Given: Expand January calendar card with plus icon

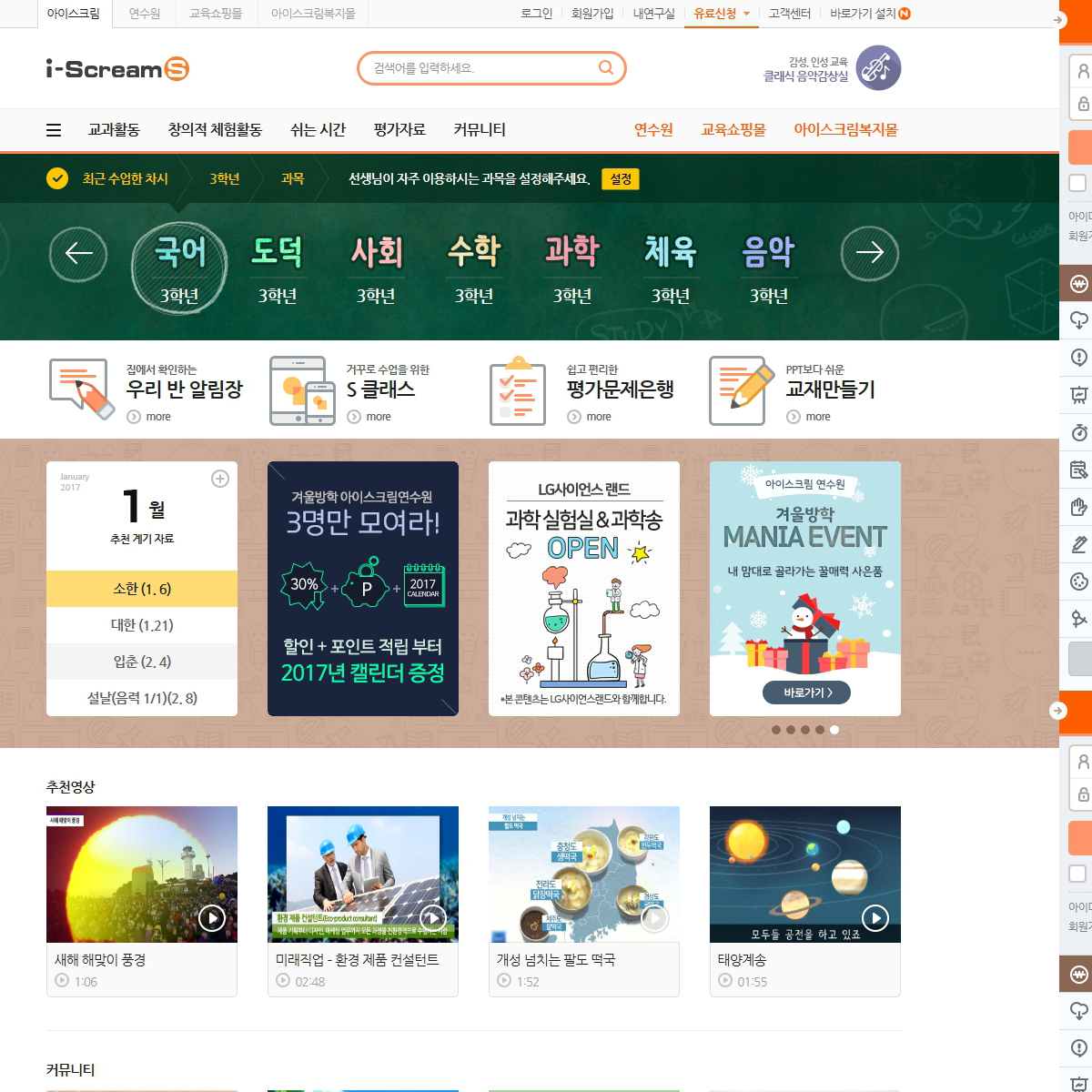Looking at the screenshot, I should click(220, 479).
